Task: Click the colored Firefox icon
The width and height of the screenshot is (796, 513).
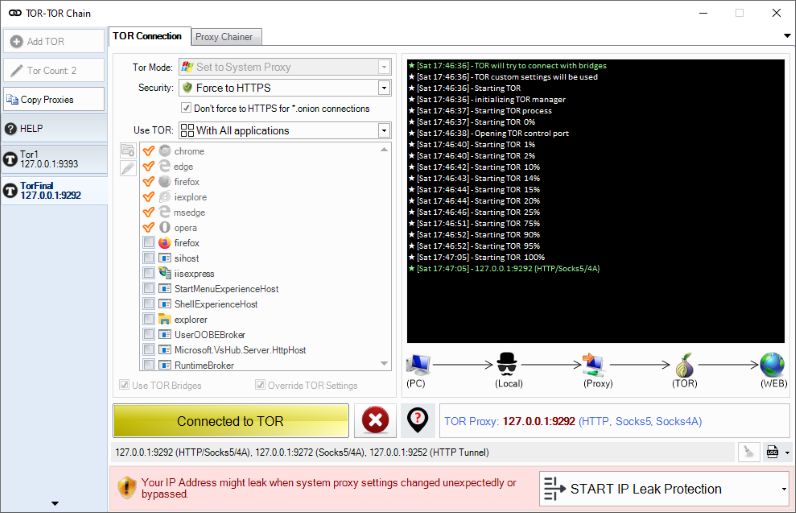Action: tap(164, 243)
